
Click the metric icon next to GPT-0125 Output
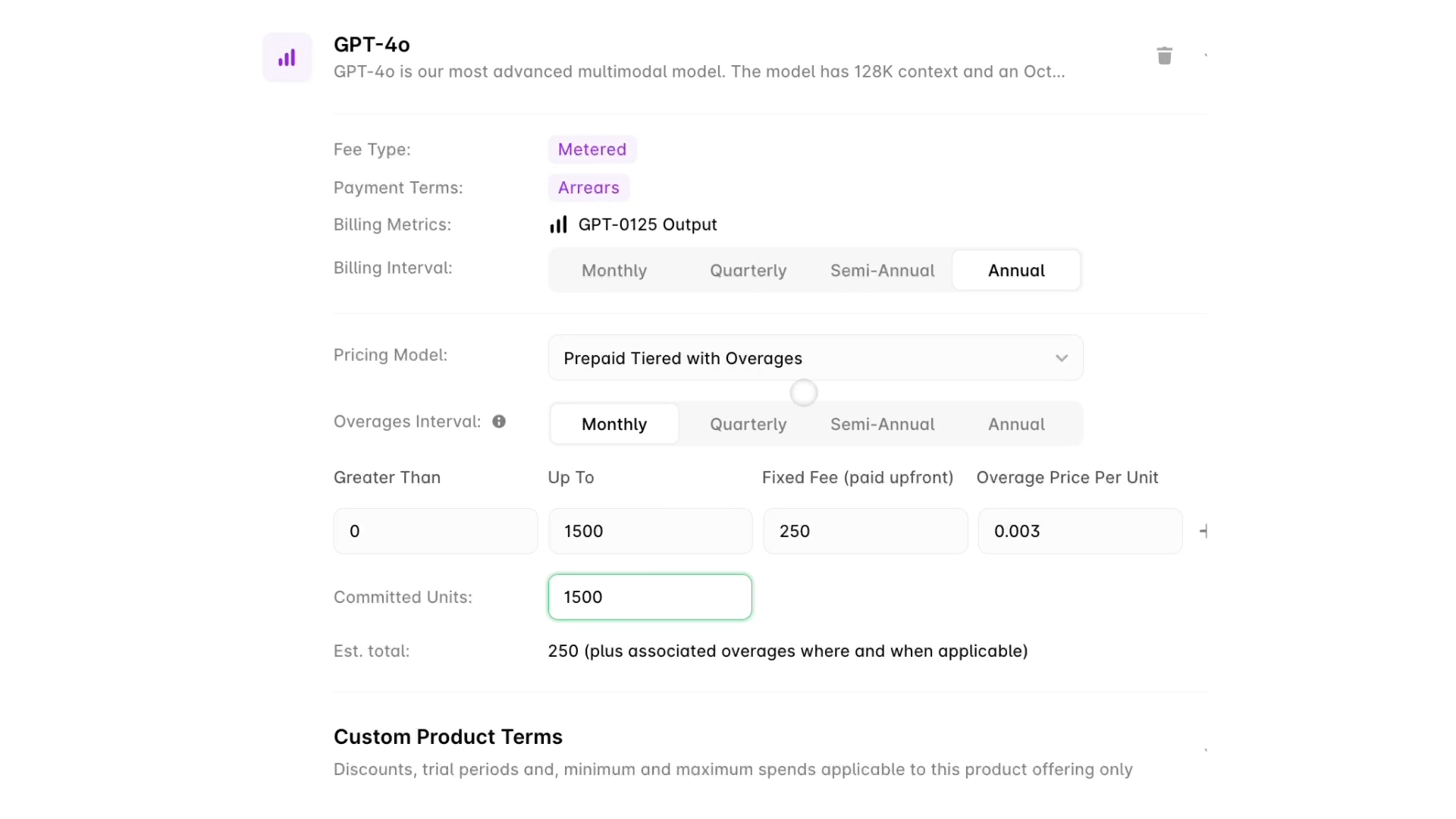click(558, 224)
